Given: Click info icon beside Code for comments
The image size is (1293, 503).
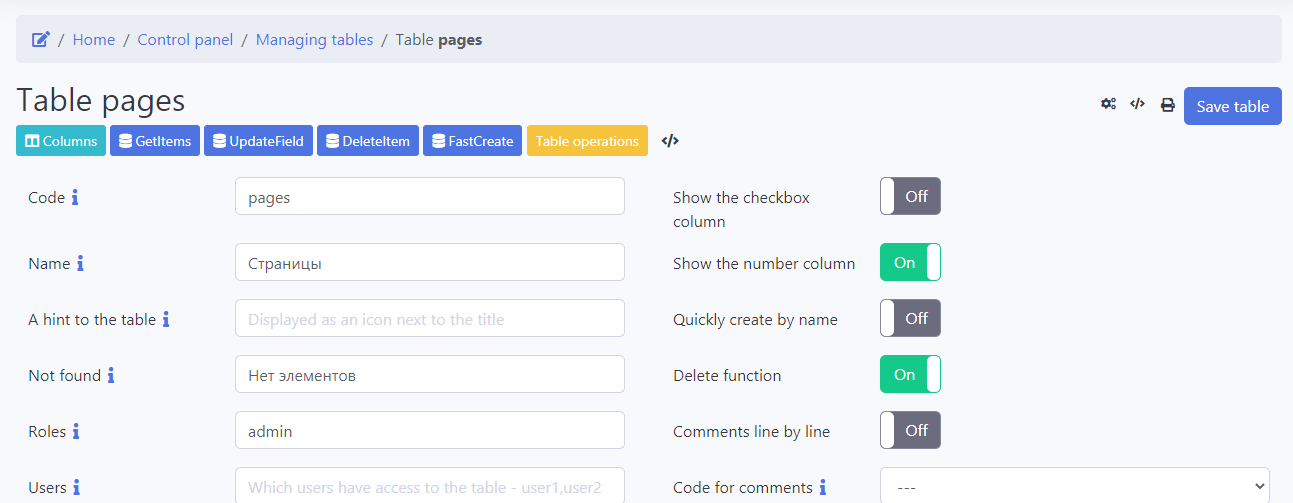Looking at the screenshot, I should [823, 487].
